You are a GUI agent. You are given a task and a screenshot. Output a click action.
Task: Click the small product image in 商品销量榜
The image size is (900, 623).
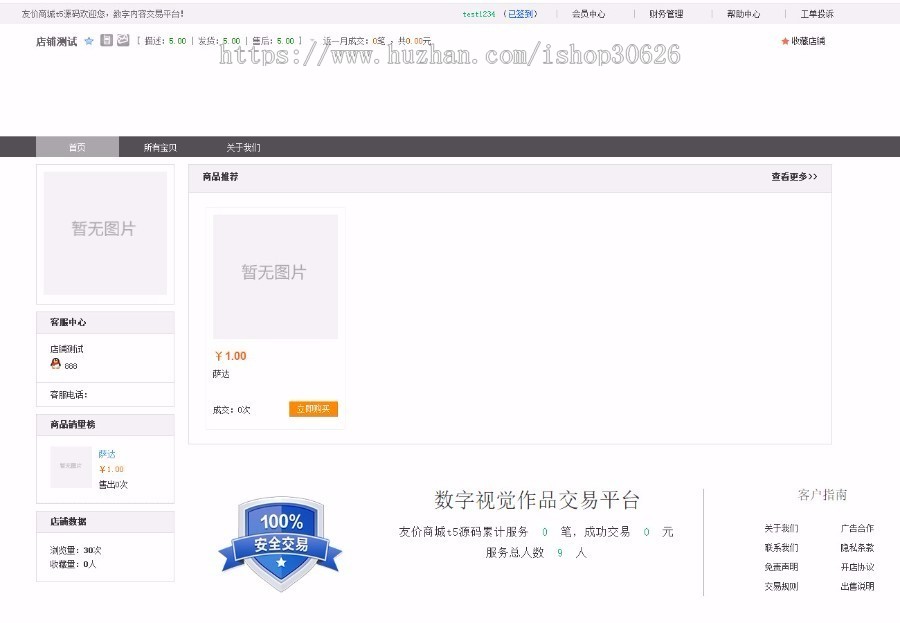(70, 466)
